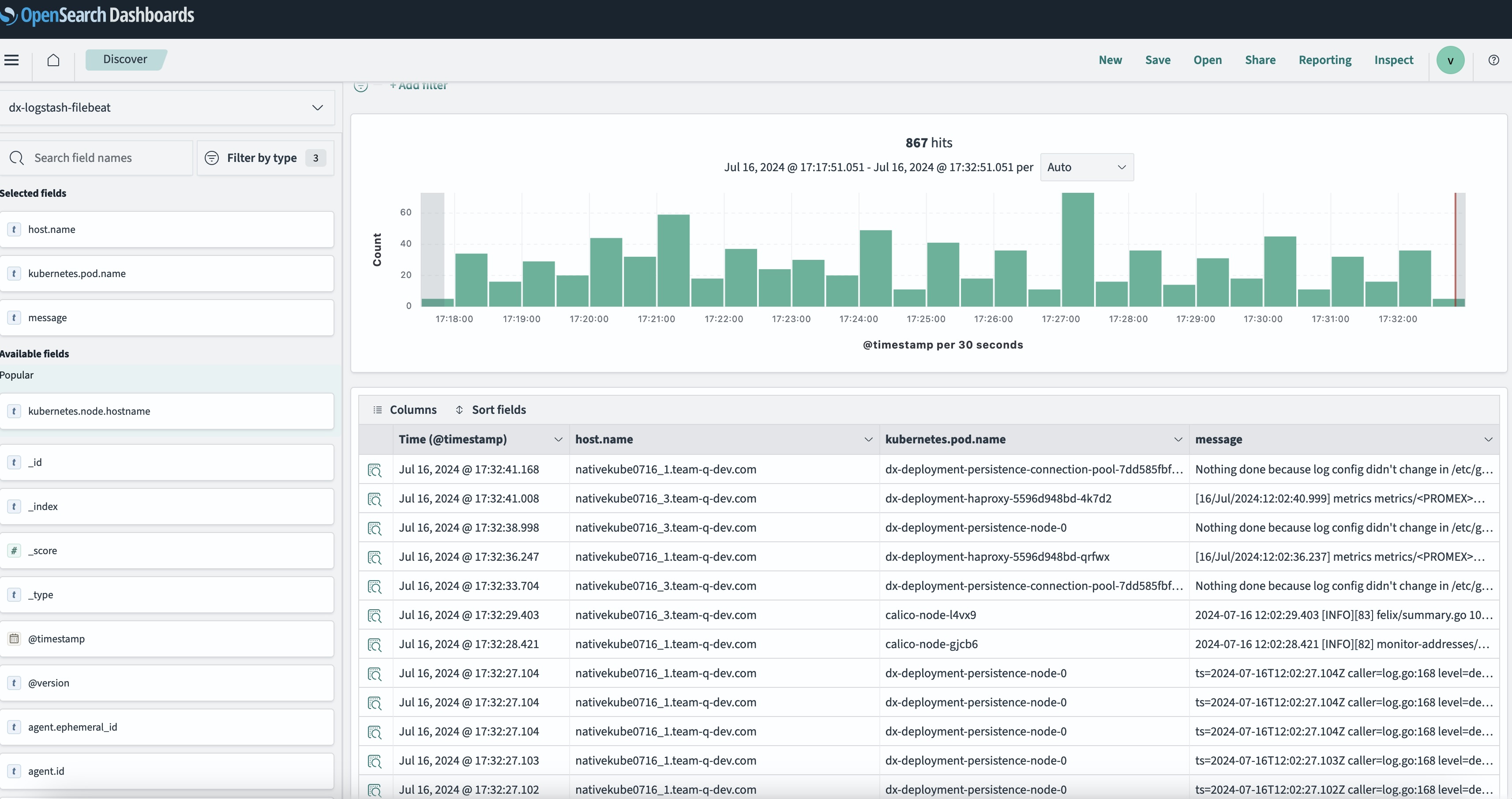This screenshot has width=1512, height=799.
Task: Click the user avatar 'v'
Action: pyautogui.click(x=1450, y=60)
